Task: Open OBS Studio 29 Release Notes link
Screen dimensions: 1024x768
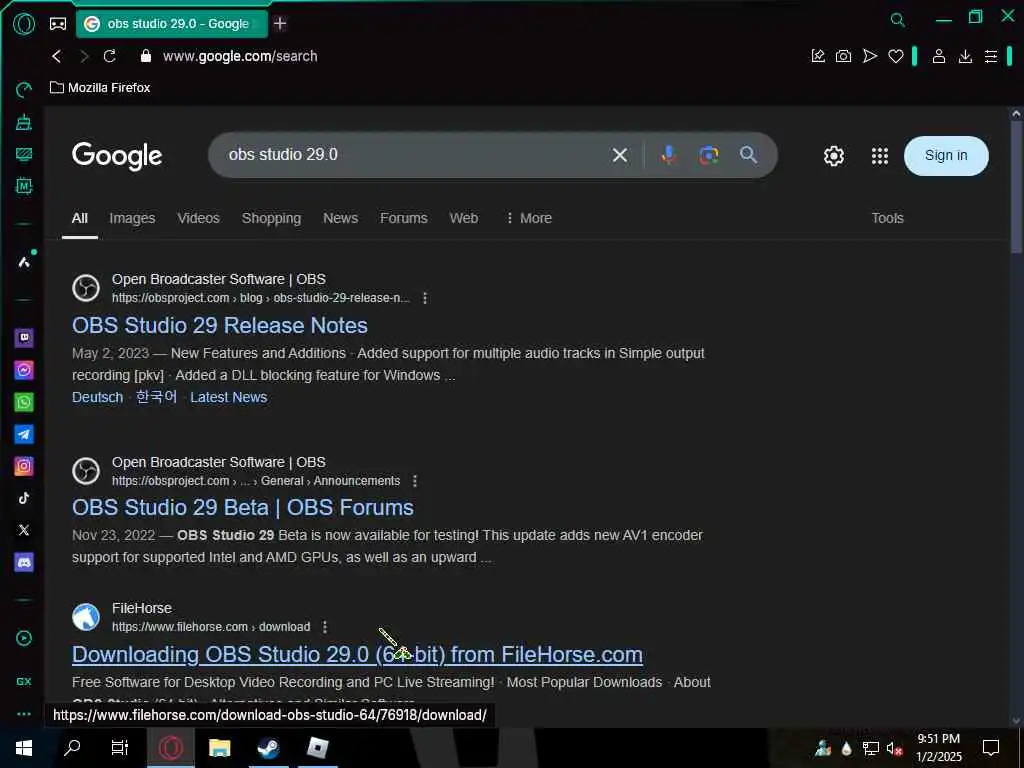Action: (219, 325)
